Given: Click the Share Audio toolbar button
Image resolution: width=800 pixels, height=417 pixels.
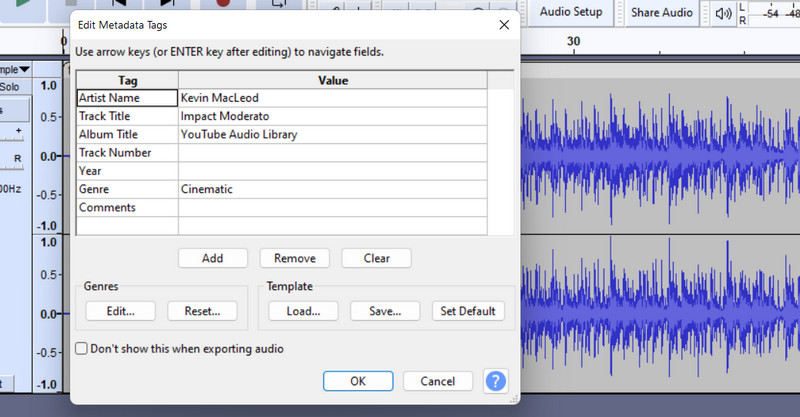Looking at the screenshot, I should [x=661, y=12].
